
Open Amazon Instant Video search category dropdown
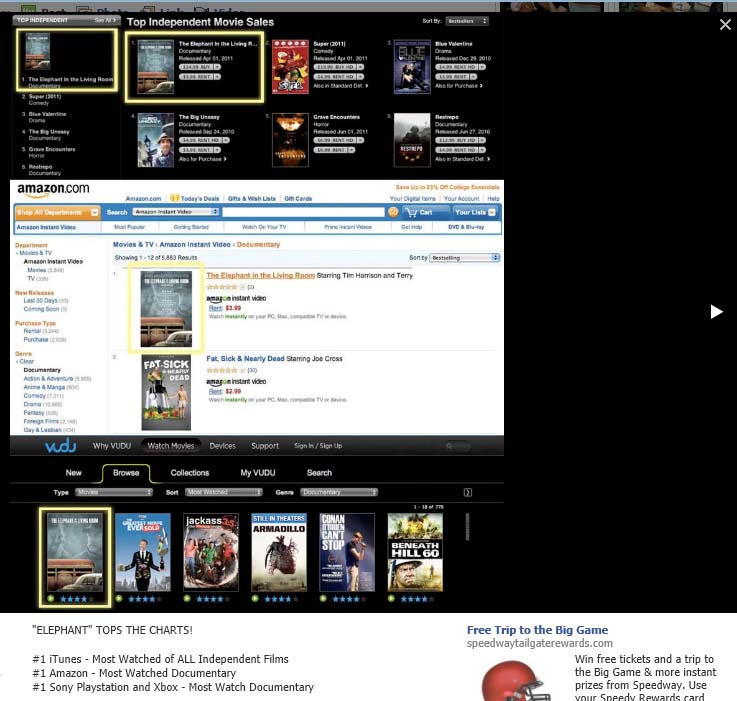coord(176,212)
